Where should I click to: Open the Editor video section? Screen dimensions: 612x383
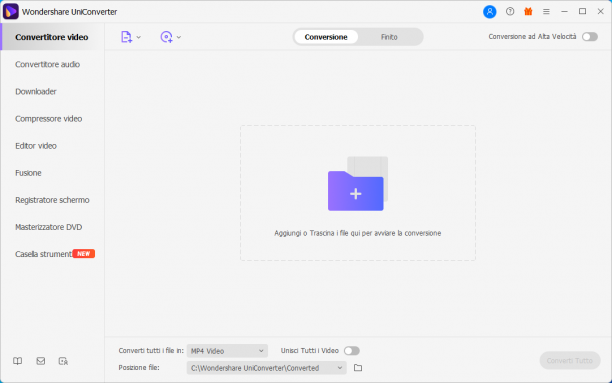pos(52,146)
